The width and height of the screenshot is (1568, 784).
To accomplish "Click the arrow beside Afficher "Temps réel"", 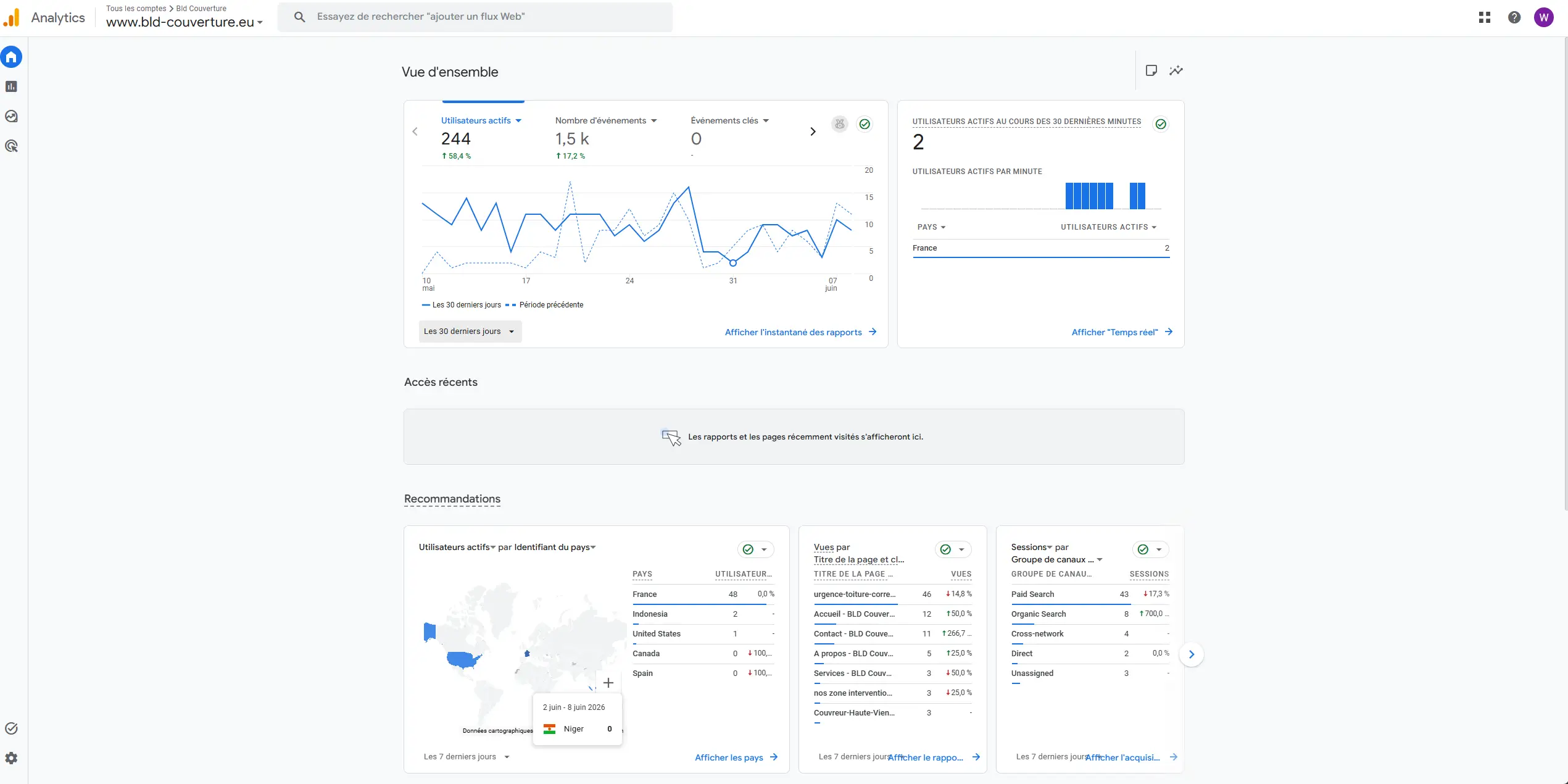I will tap(1169, 332).
